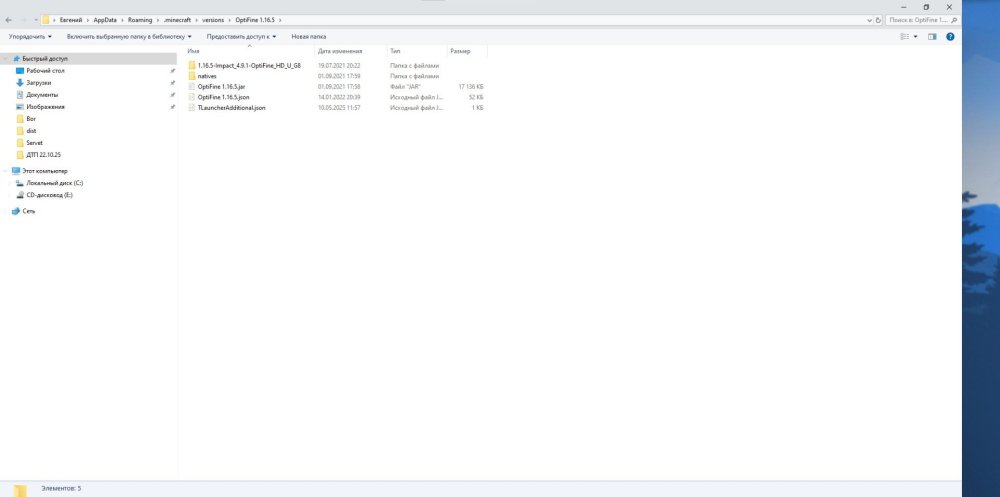Navigate to 'Roaming' in the breadcrumb
This screenshot has height=497, width=1000.
[x=140, y=20]
